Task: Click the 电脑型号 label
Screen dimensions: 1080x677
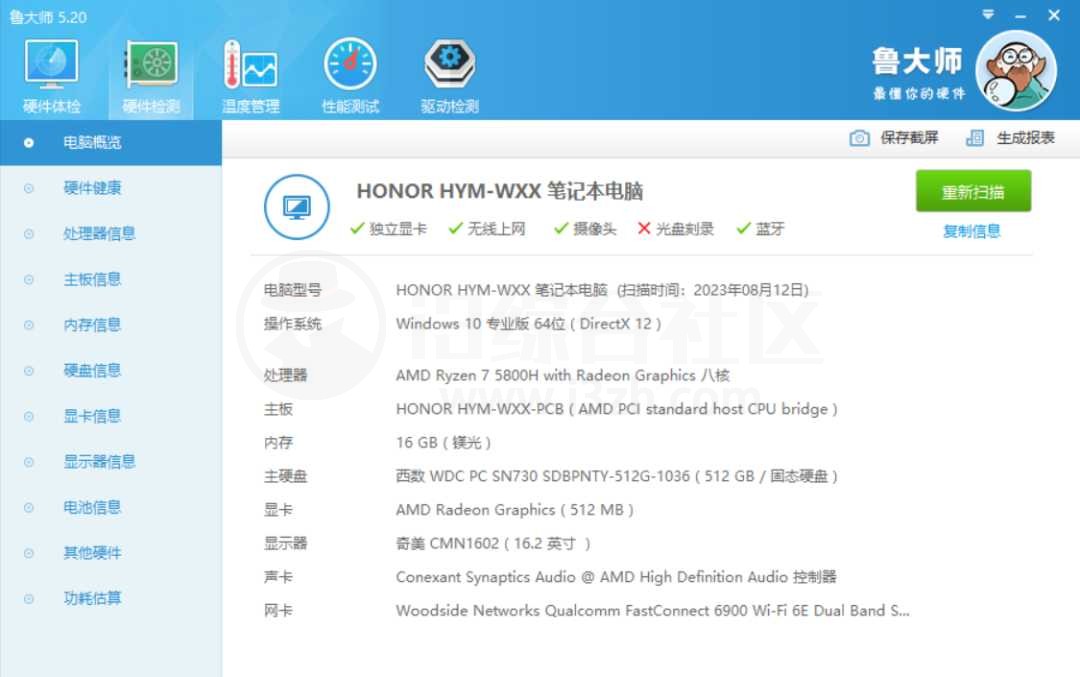Action: pyautogui.click(x=293, y=290)
